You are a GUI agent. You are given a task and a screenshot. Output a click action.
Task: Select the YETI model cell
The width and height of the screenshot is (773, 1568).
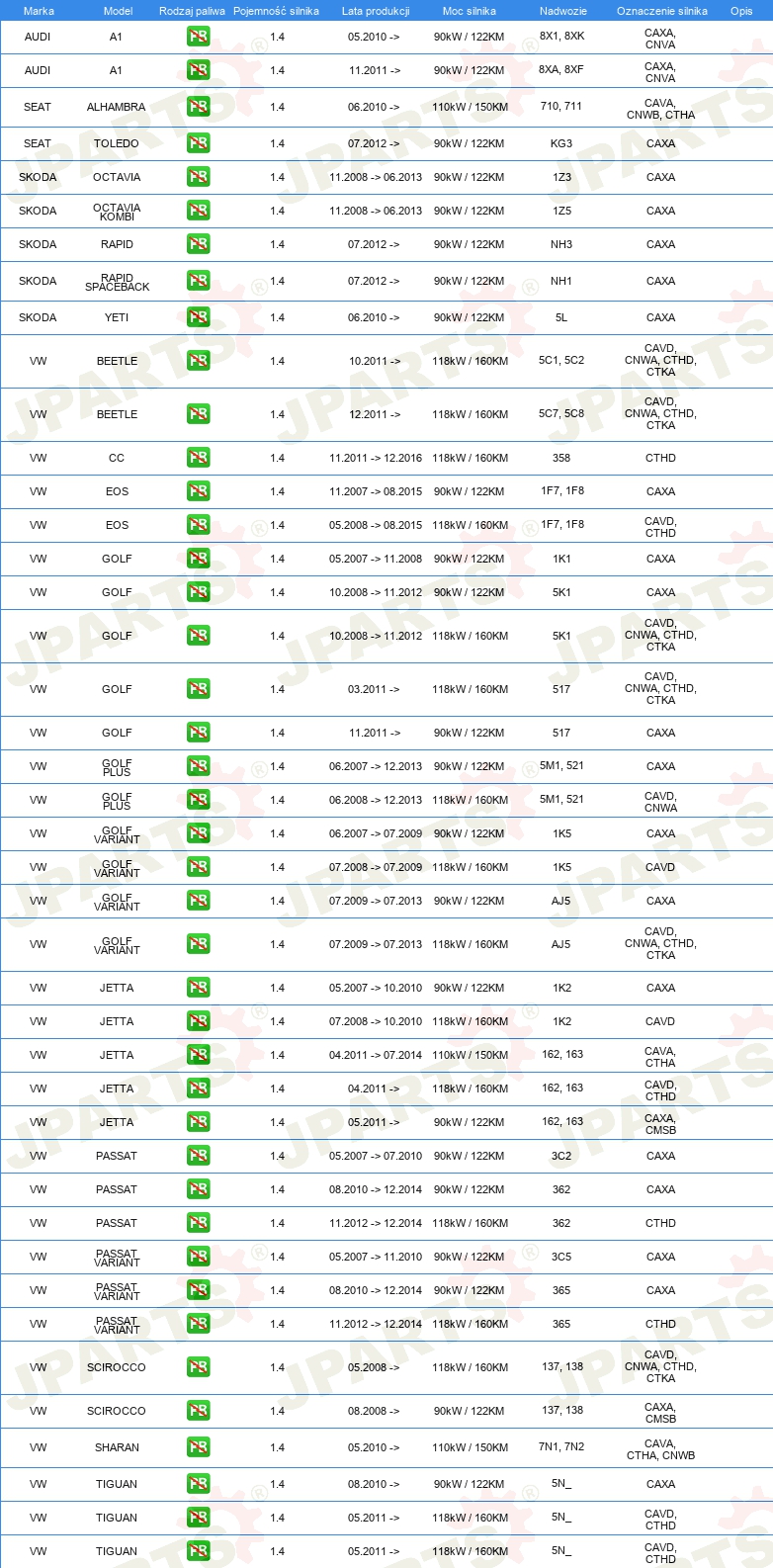117,317
